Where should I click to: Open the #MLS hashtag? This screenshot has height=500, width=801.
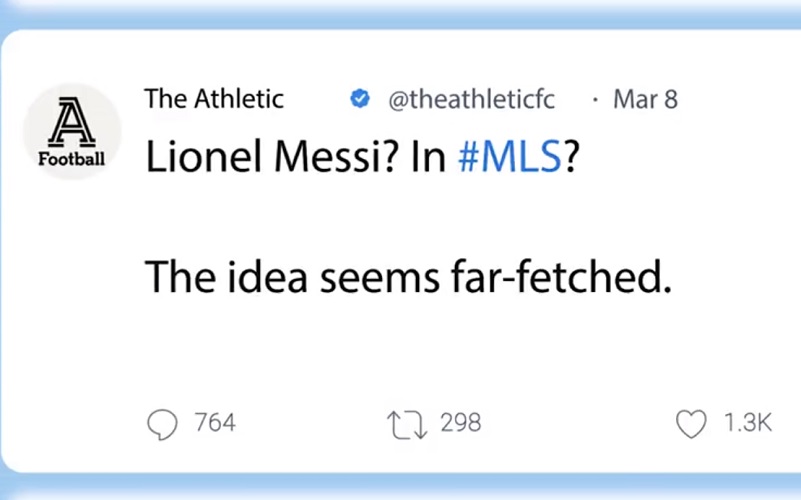click(510, 158)
